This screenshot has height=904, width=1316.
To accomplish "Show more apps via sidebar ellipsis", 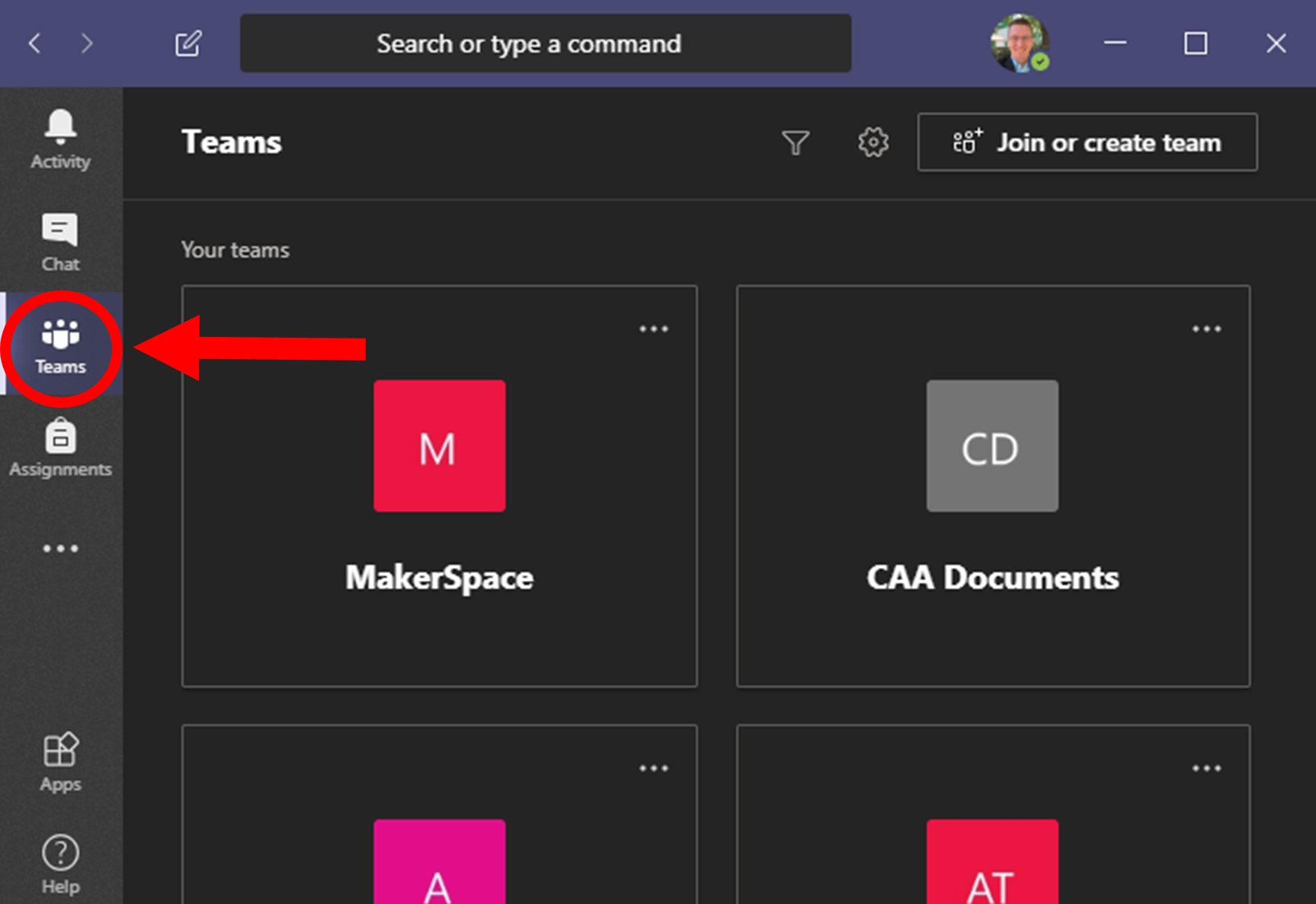I will coord(60,548).
